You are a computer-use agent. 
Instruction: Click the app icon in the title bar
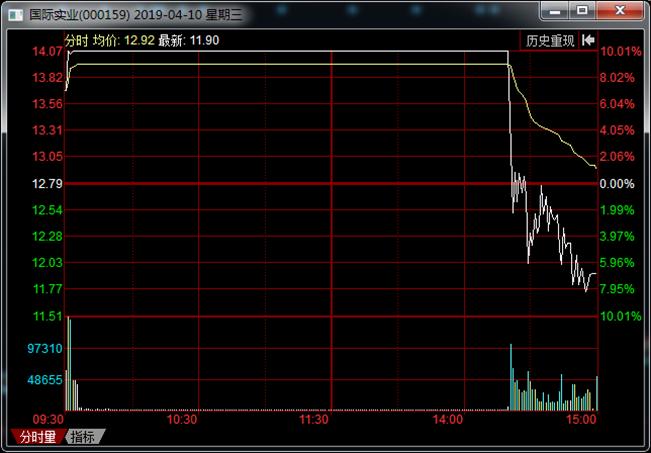click(x=16, y=15)
